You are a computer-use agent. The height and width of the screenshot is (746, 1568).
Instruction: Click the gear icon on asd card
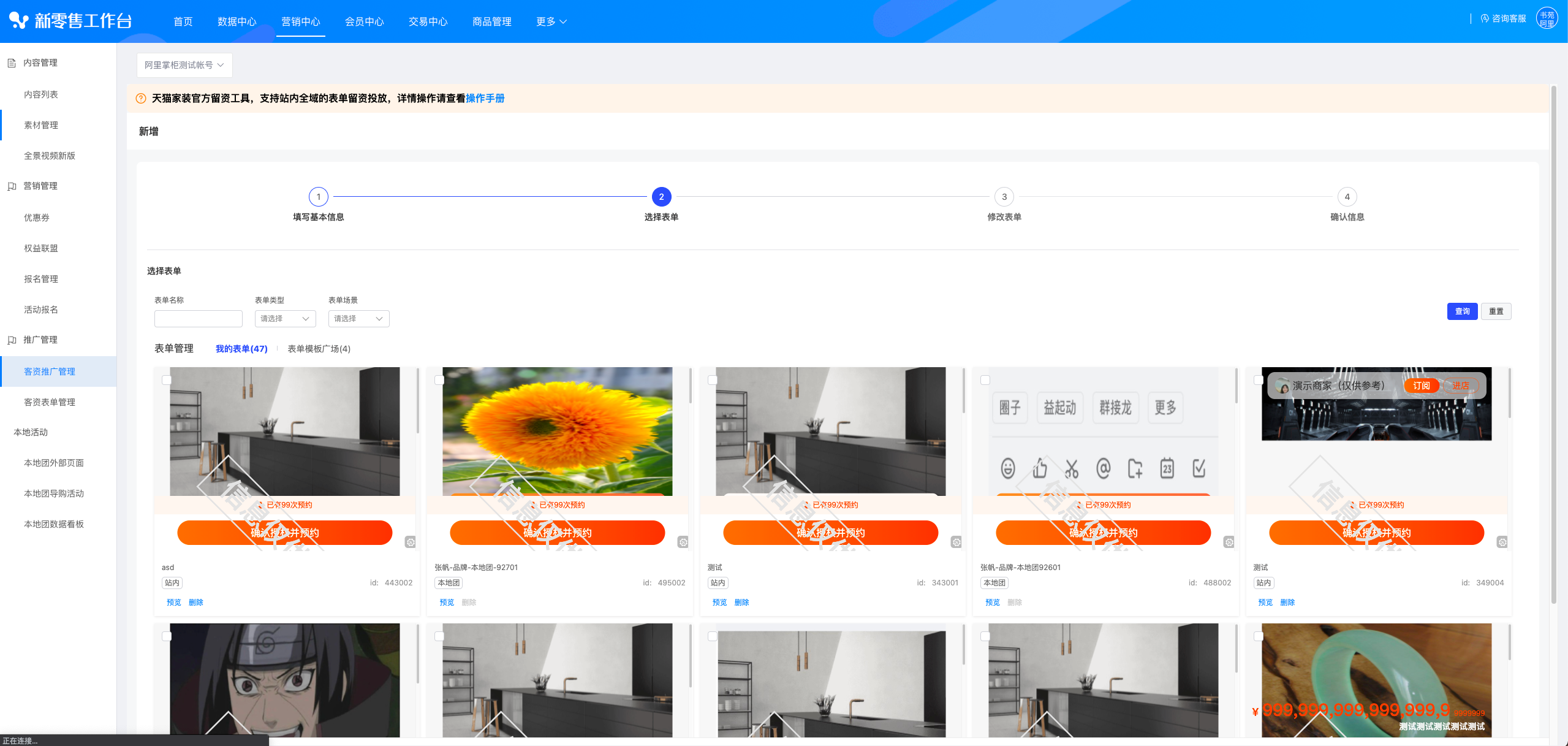[x=411, y=542]
